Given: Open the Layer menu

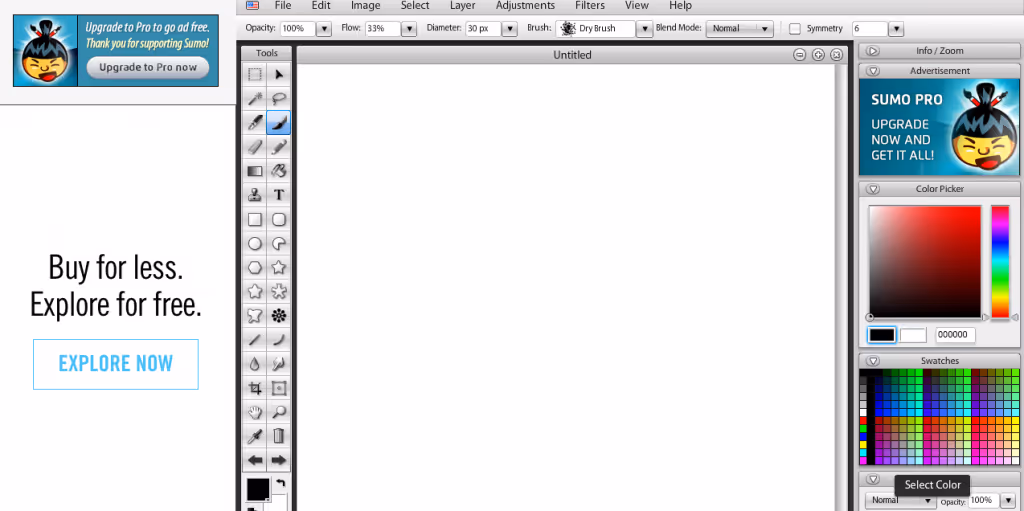Looking at the screenshot, I should (x=462, y=5).
